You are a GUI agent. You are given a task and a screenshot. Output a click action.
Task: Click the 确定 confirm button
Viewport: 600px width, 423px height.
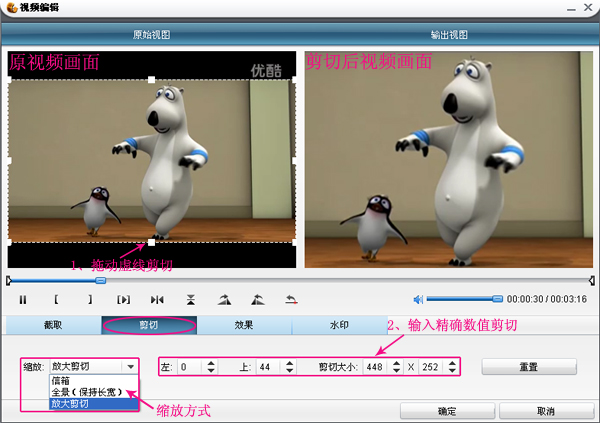(447, 411)
